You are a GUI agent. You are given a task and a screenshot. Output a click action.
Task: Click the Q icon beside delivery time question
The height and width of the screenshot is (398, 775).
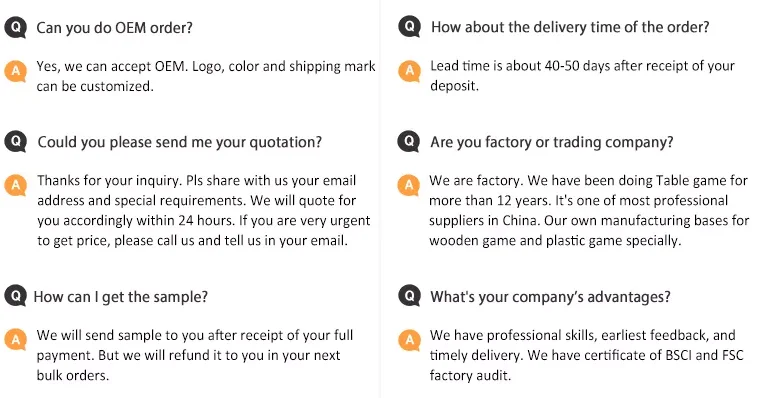point(409,27)
